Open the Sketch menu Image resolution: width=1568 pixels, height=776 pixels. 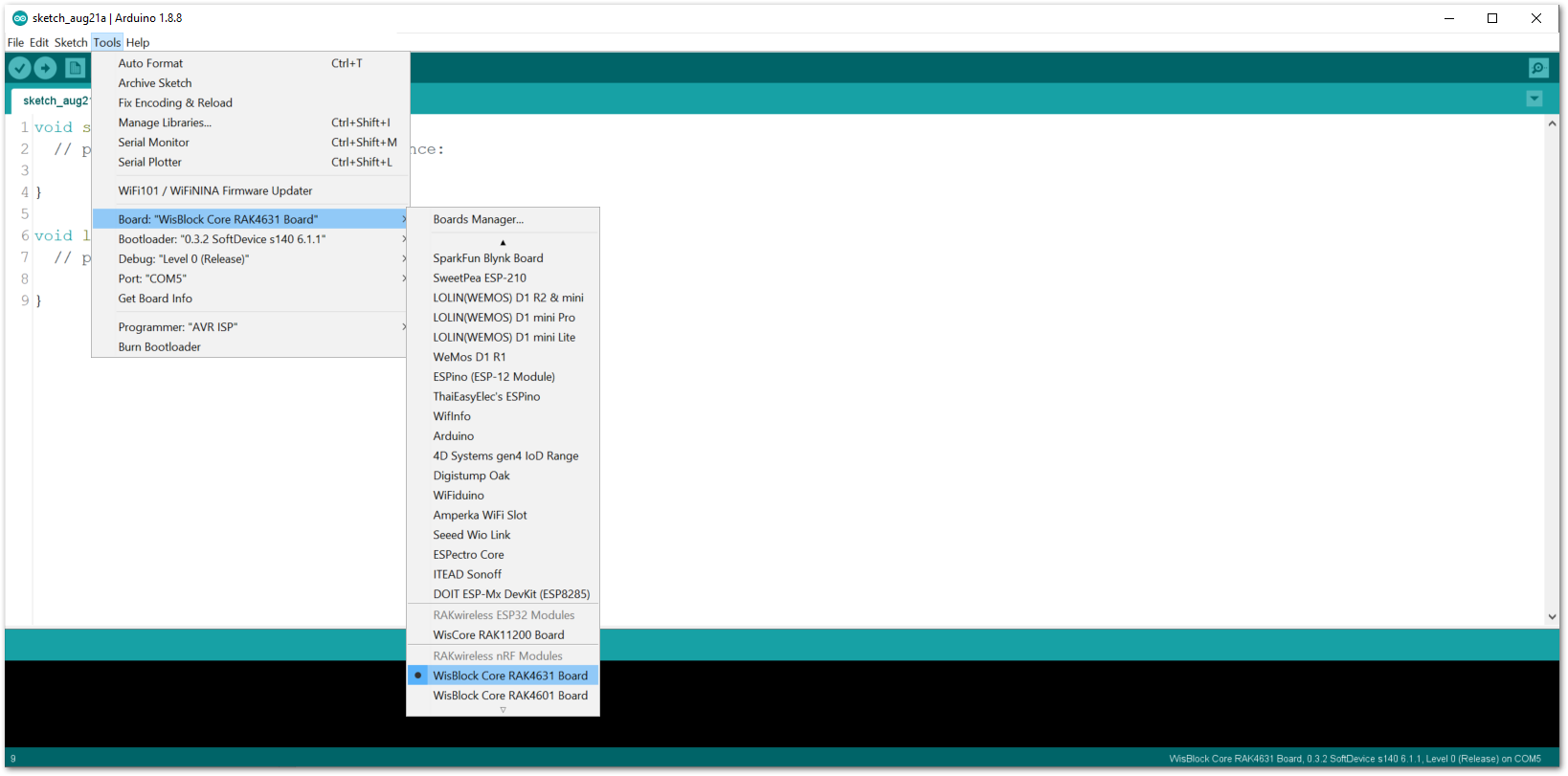click(70, 42)
